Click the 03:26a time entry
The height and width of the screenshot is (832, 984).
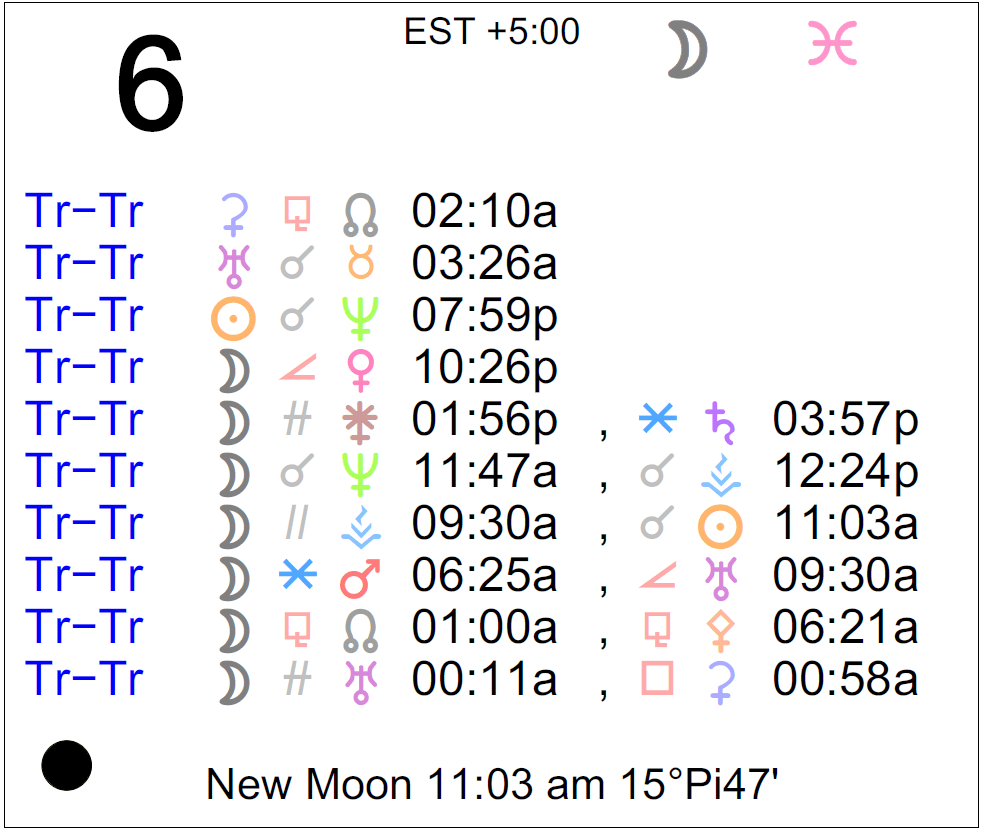484,265
